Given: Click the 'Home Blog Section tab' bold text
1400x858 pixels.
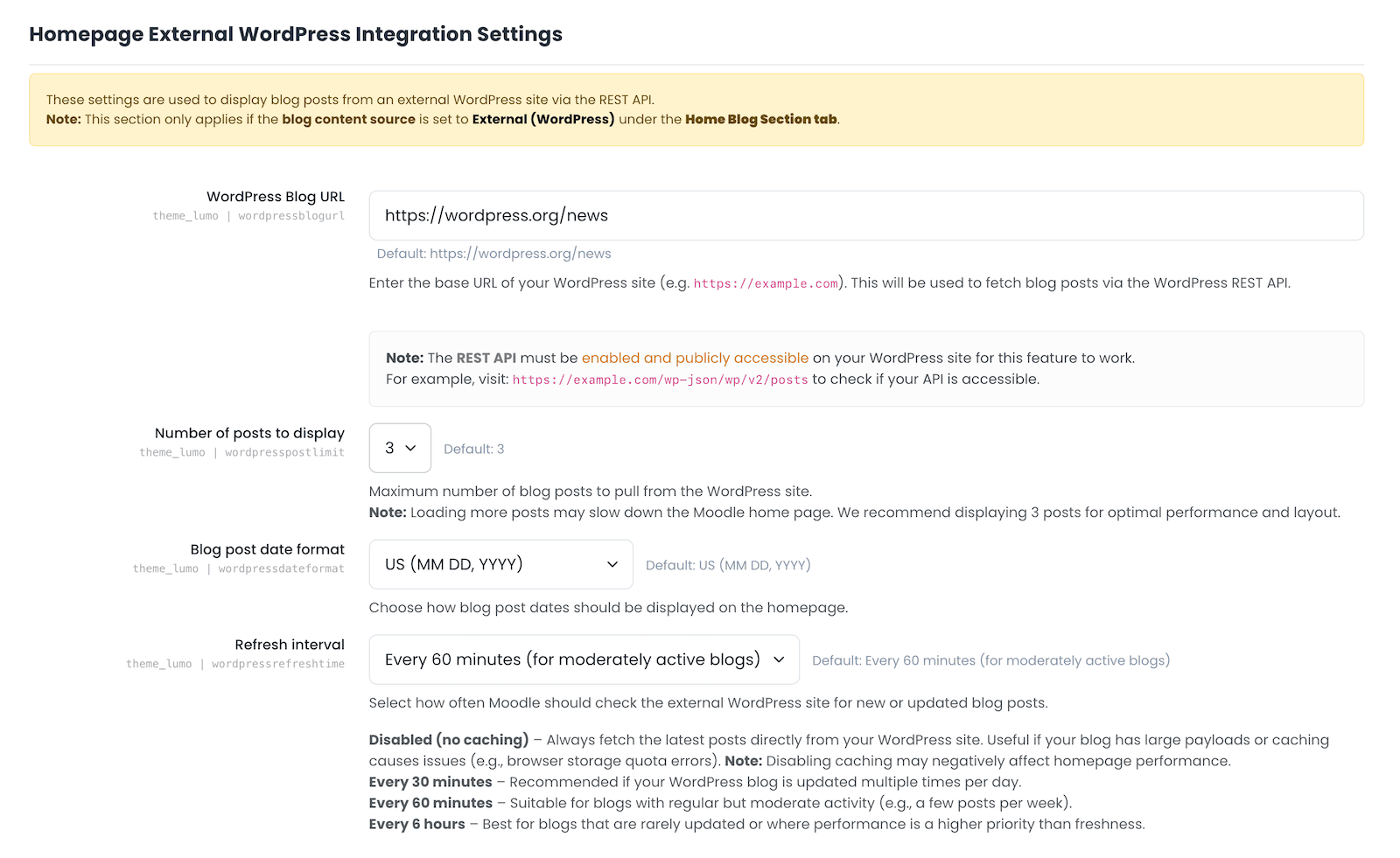Looking at the screenshot, I should tap(761, 119).
